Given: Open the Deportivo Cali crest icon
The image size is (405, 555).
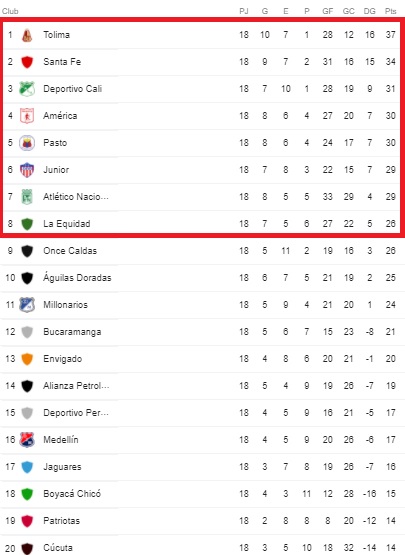Looking at the screenshot, I should click(x=27, y=89).
